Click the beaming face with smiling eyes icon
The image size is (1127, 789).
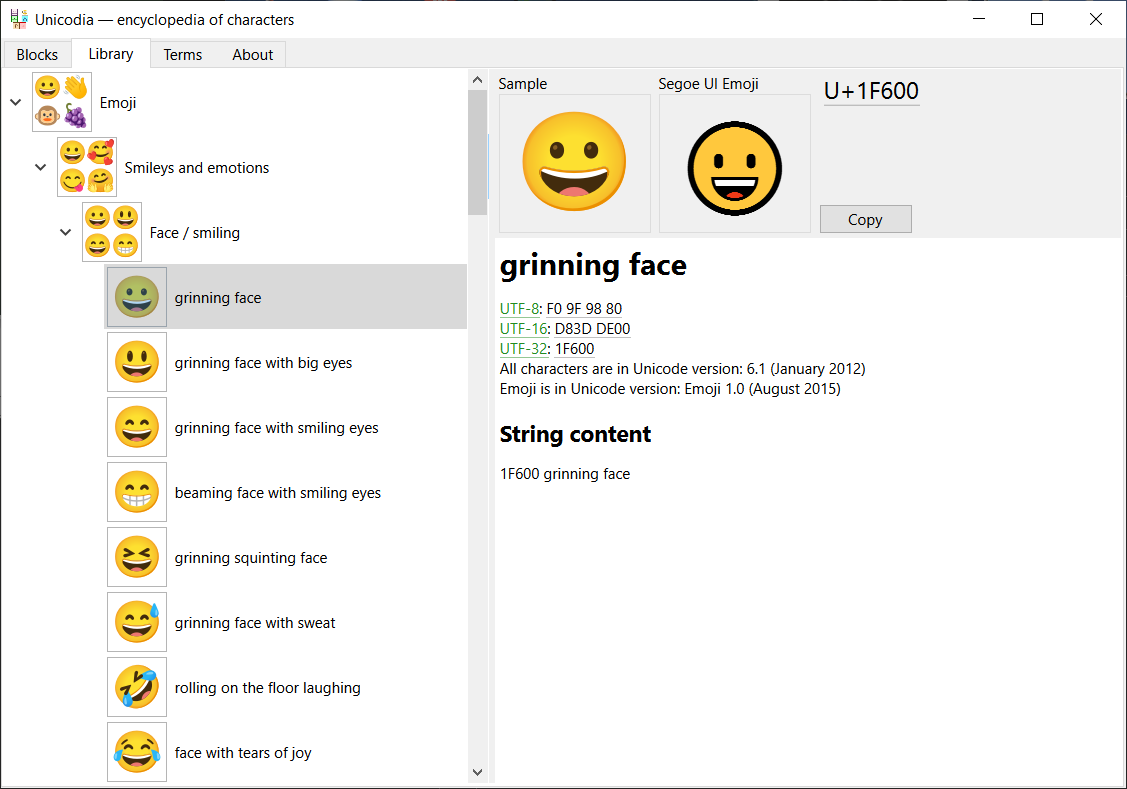tap(137, 493)
